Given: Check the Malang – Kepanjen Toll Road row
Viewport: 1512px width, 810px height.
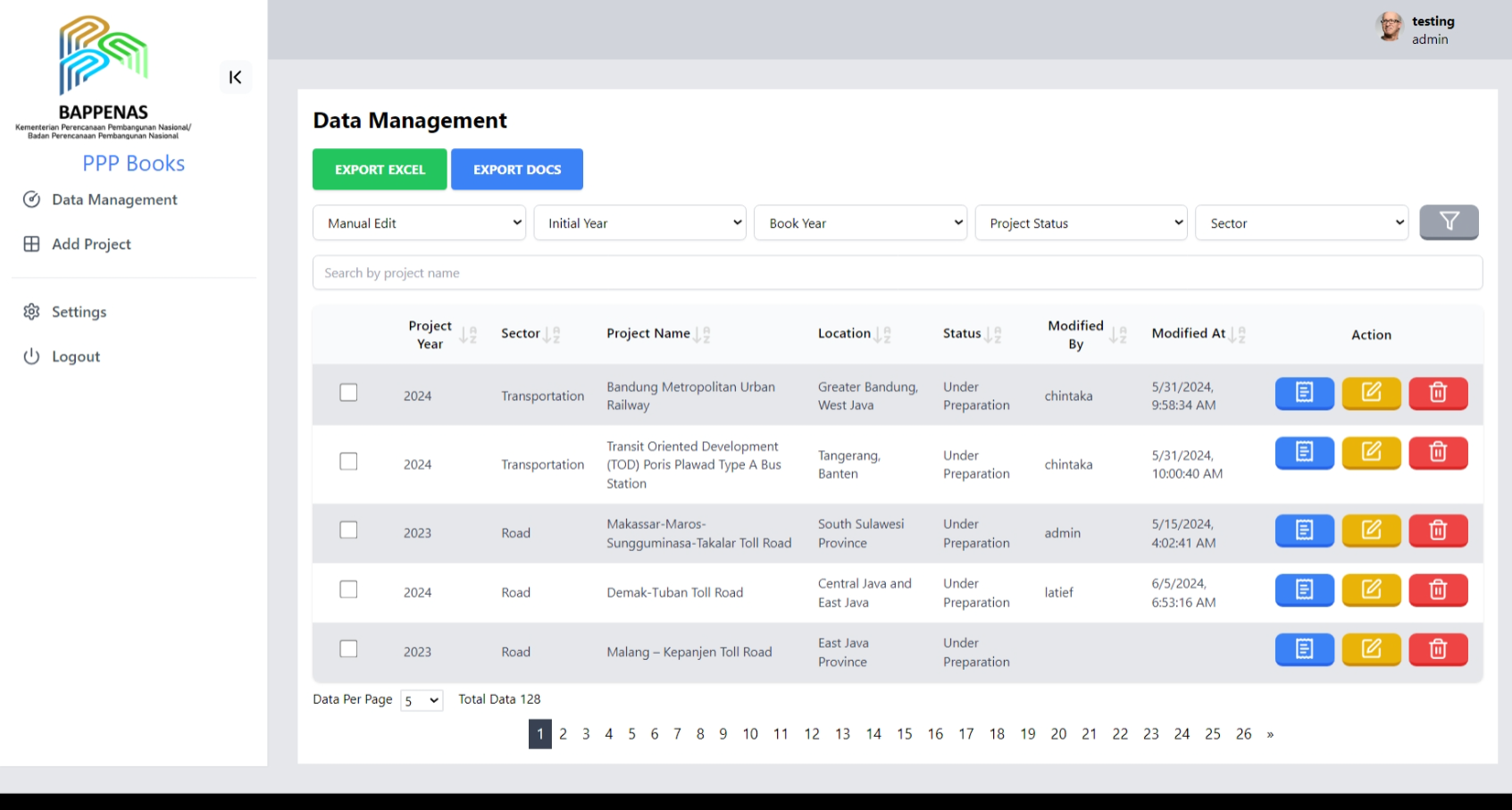Looking at the screenshot, I should (348, 649).
